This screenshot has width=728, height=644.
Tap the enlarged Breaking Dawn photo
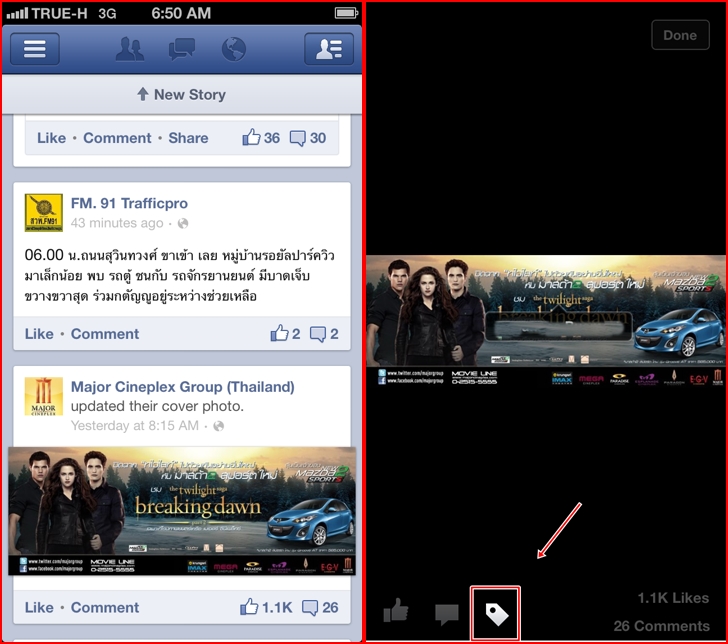click(546, 321)
